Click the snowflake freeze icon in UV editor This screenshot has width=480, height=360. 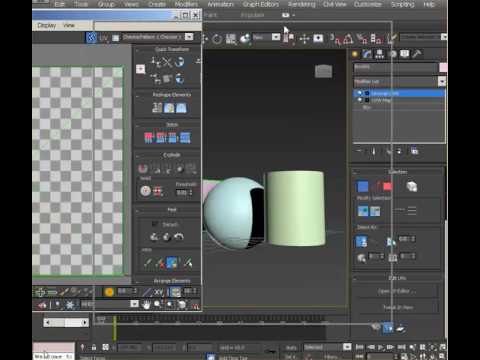[x=70, y=304]
